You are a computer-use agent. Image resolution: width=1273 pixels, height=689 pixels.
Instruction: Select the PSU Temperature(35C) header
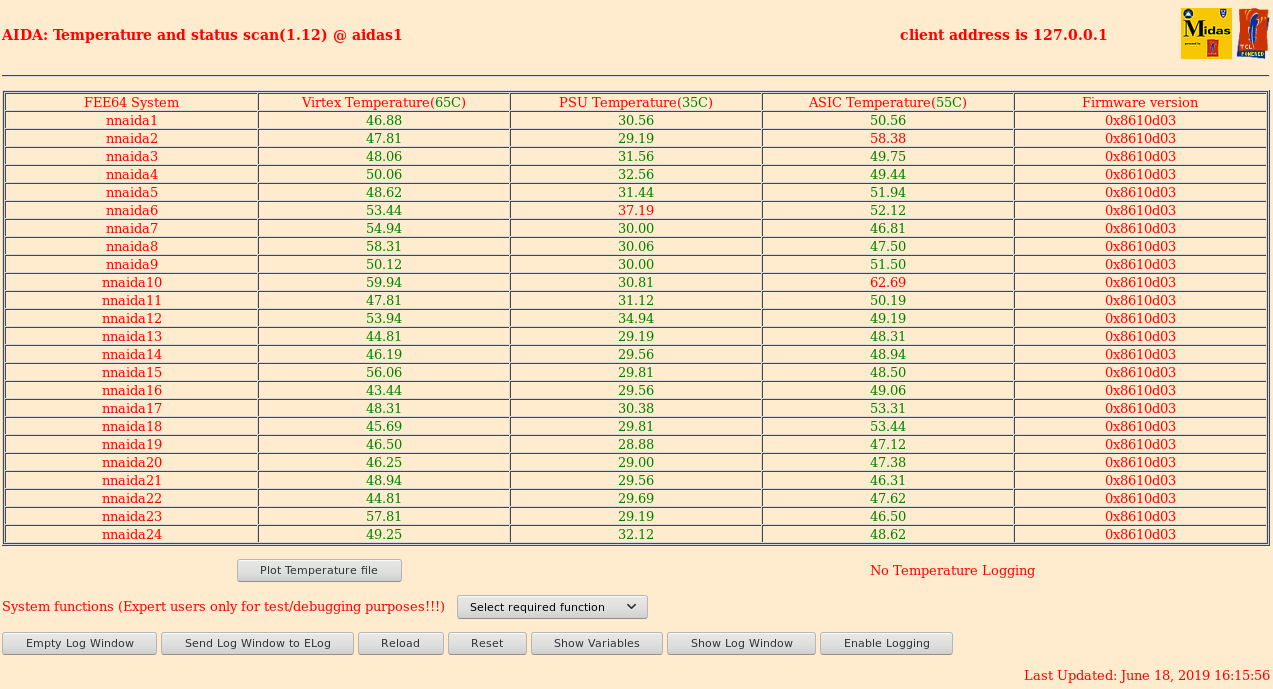tap(636, 102)
